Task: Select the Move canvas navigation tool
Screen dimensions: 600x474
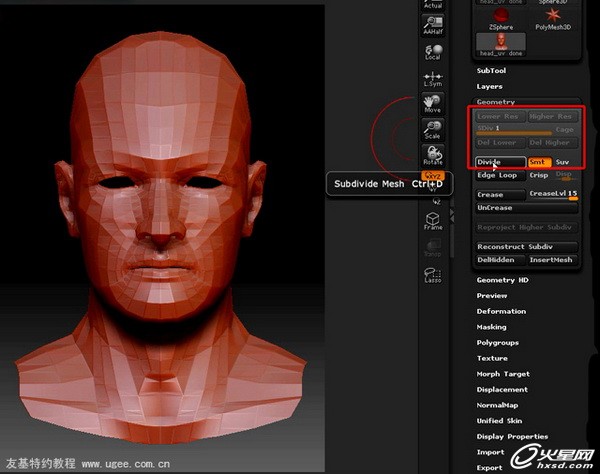Action: pos(433,104)
